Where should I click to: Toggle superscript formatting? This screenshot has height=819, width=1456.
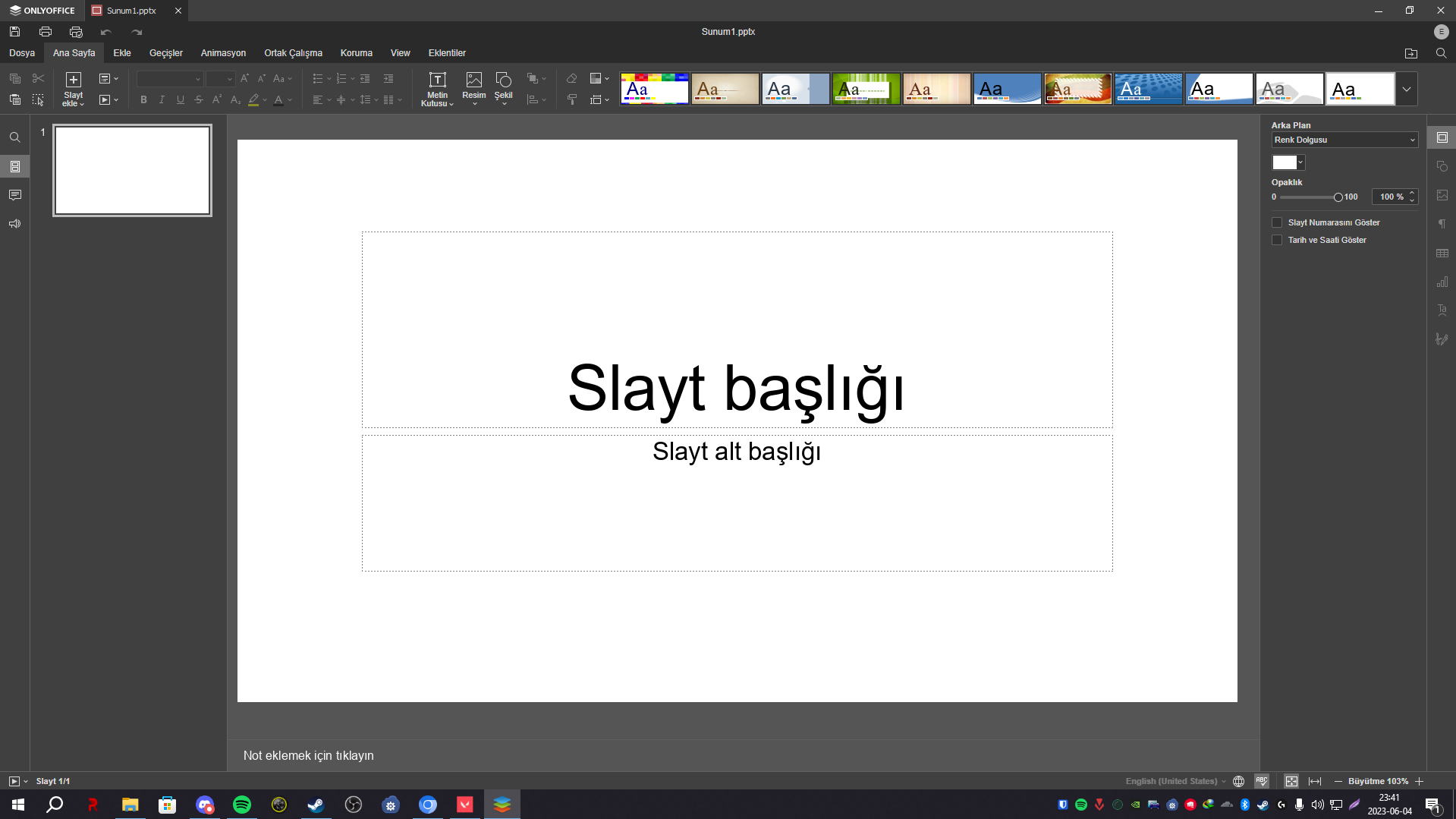(217, 99)
